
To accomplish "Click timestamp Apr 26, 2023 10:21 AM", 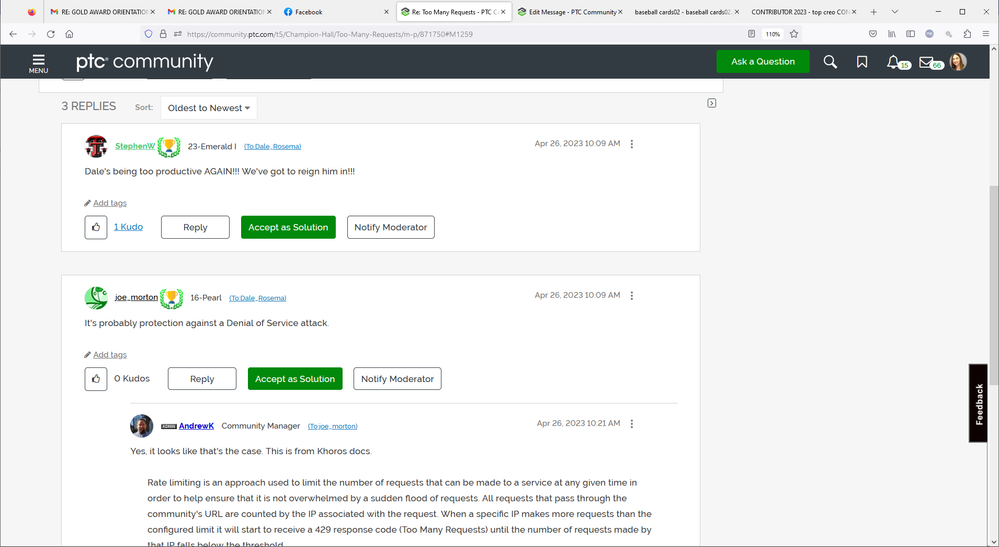I will click(x=579, y=423).
